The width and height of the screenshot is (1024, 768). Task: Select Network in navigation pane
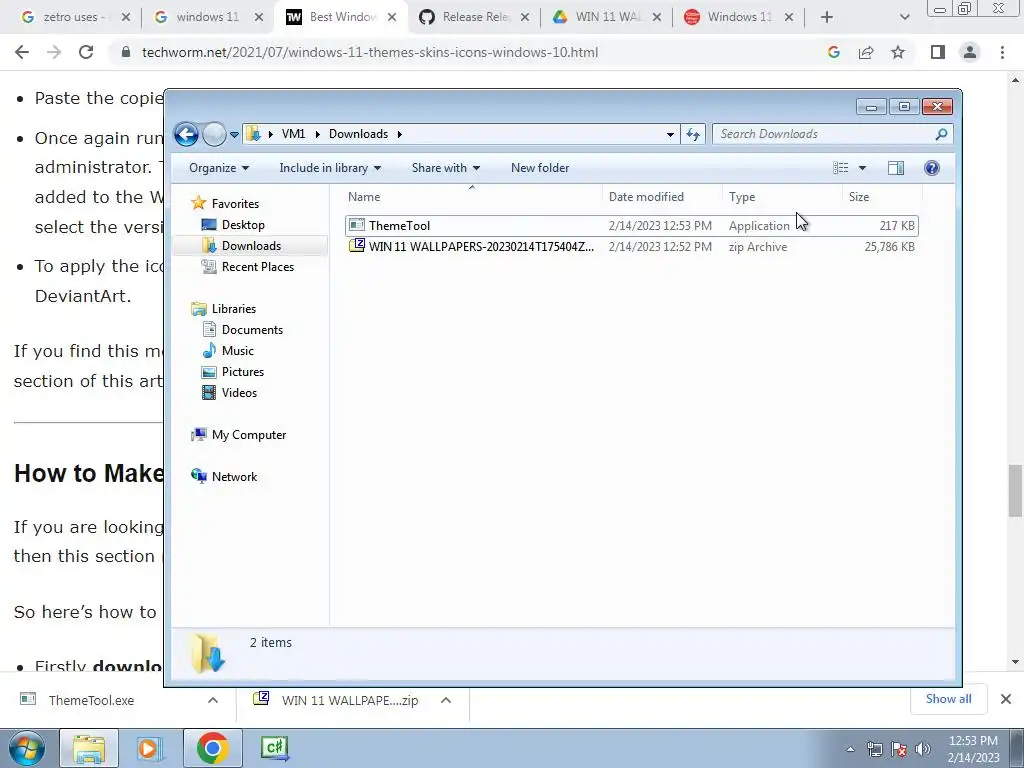pos(234,477)
